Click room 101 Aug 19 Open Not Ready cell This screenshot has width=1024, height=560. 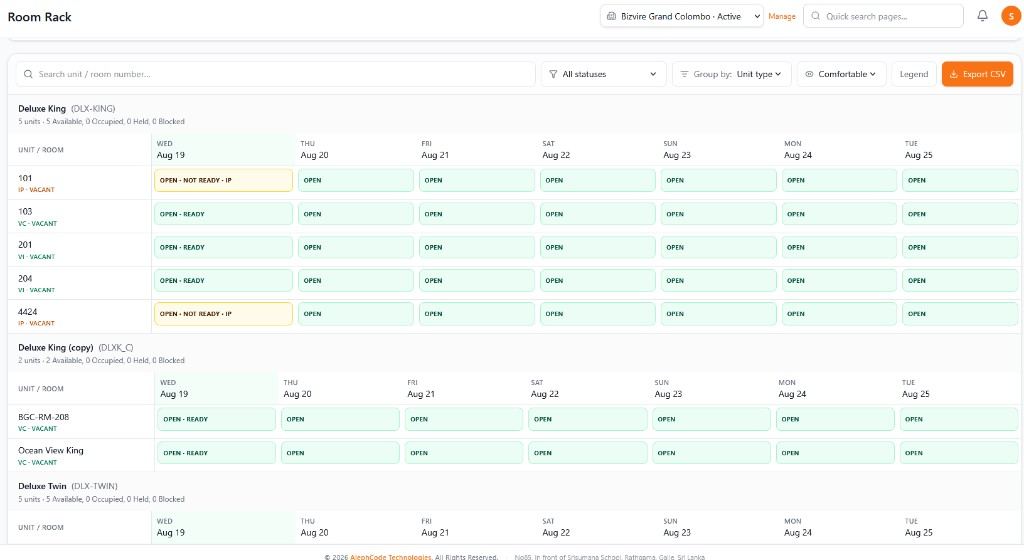223,180
